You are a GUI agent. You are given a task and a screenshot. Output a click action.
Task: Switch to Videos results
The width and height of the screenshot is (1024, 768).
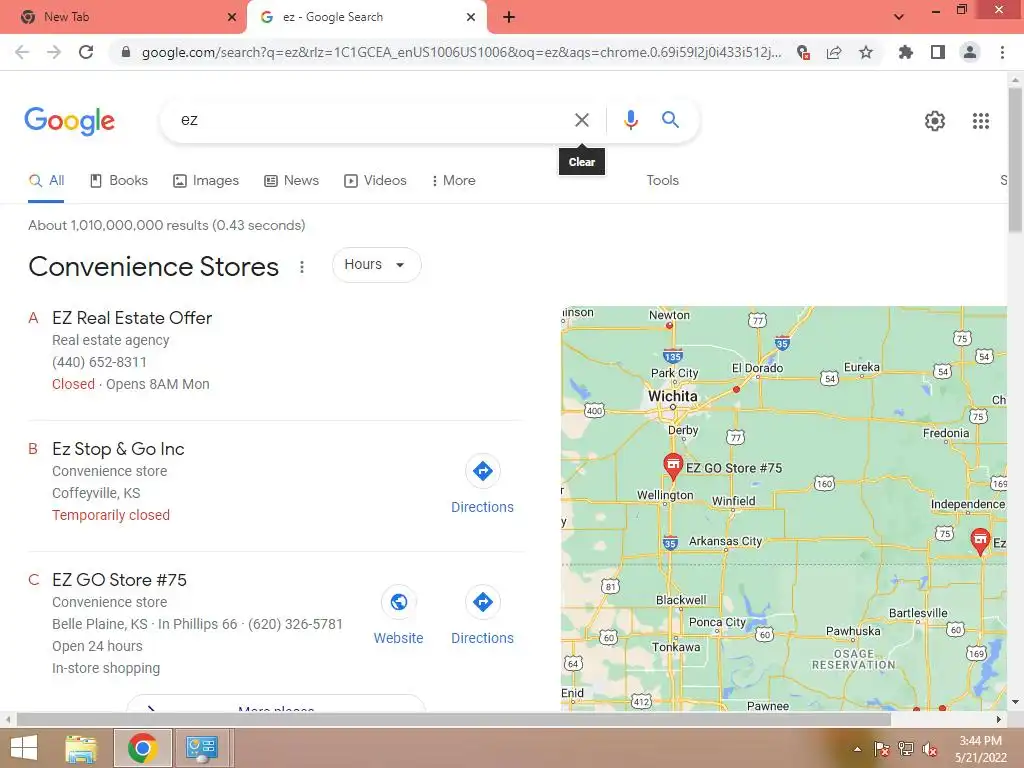(376, 180)
